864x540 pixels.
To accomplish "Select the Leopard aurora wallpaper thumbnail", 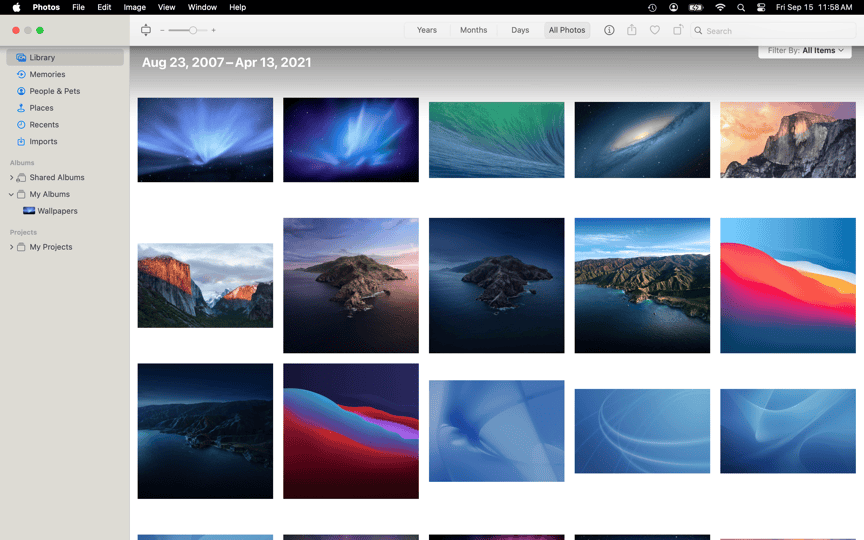I will click(205, 140).
